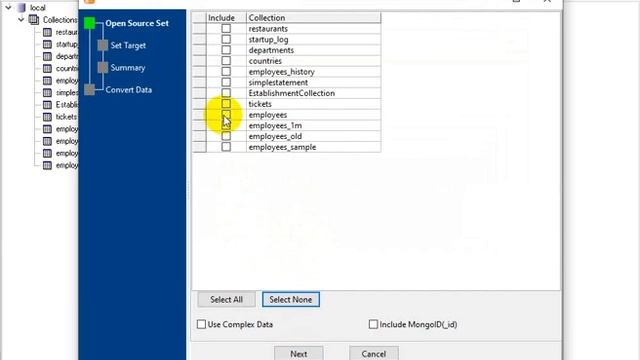The width and height of the screenshot is (640, 360).
Task: Select the Open Source Set wizard step
Action: click(137, 23)
